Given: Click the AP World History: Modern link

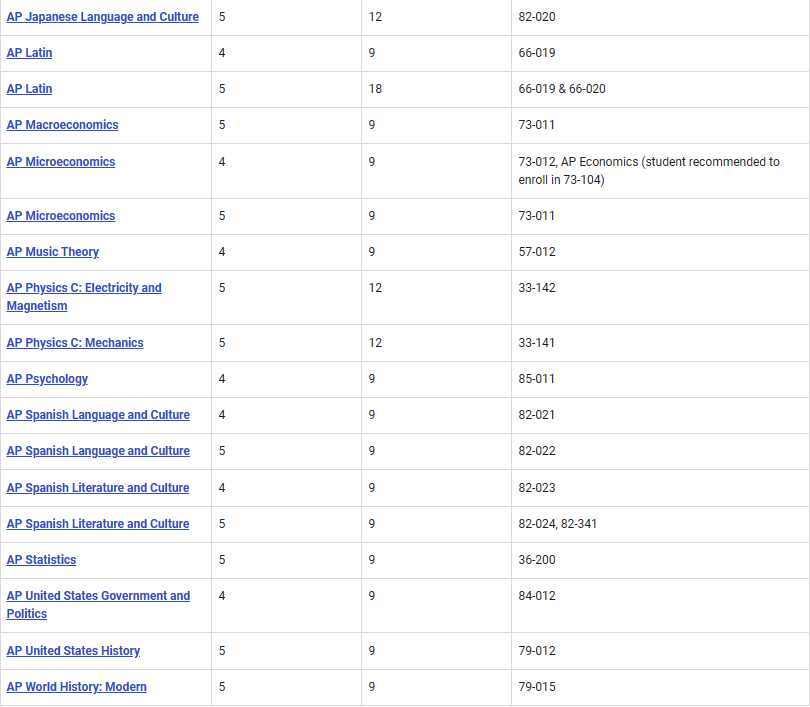Looking at the screenshot, I should point(76,687).
